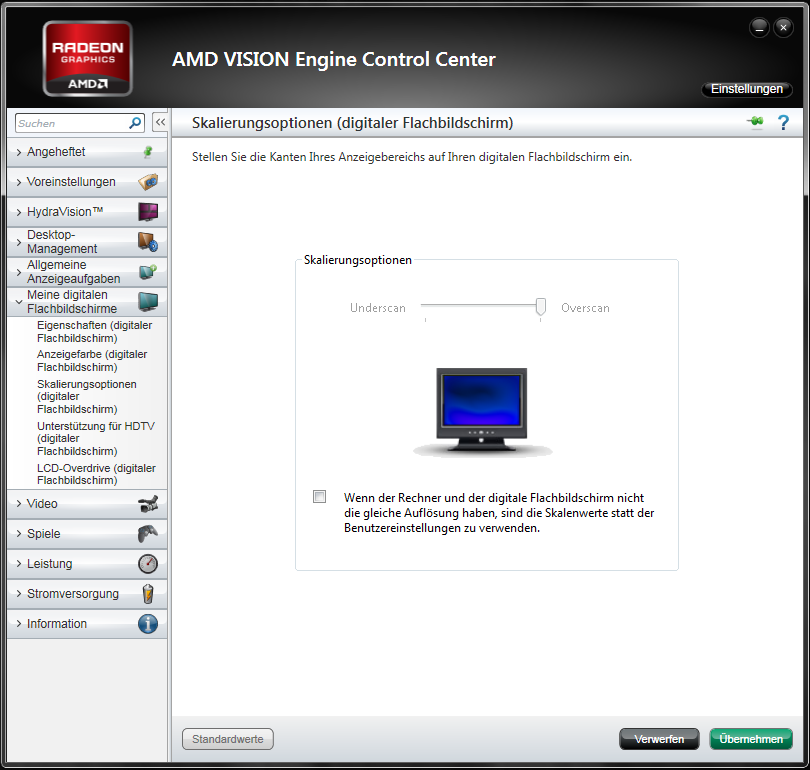
Task: Click the Voreinstellungen icon
Action: point(148,182)
